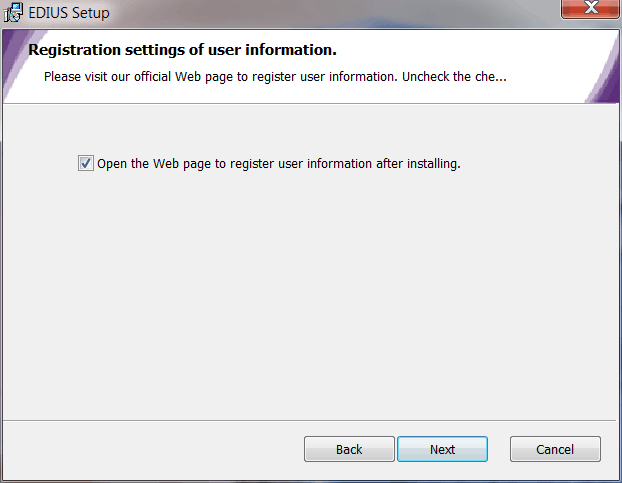This screenshot has width=622, height=483.
Task: Click the blank title bar area beside 'EDIUS Setup'
Action: click(x=333, y=13)
